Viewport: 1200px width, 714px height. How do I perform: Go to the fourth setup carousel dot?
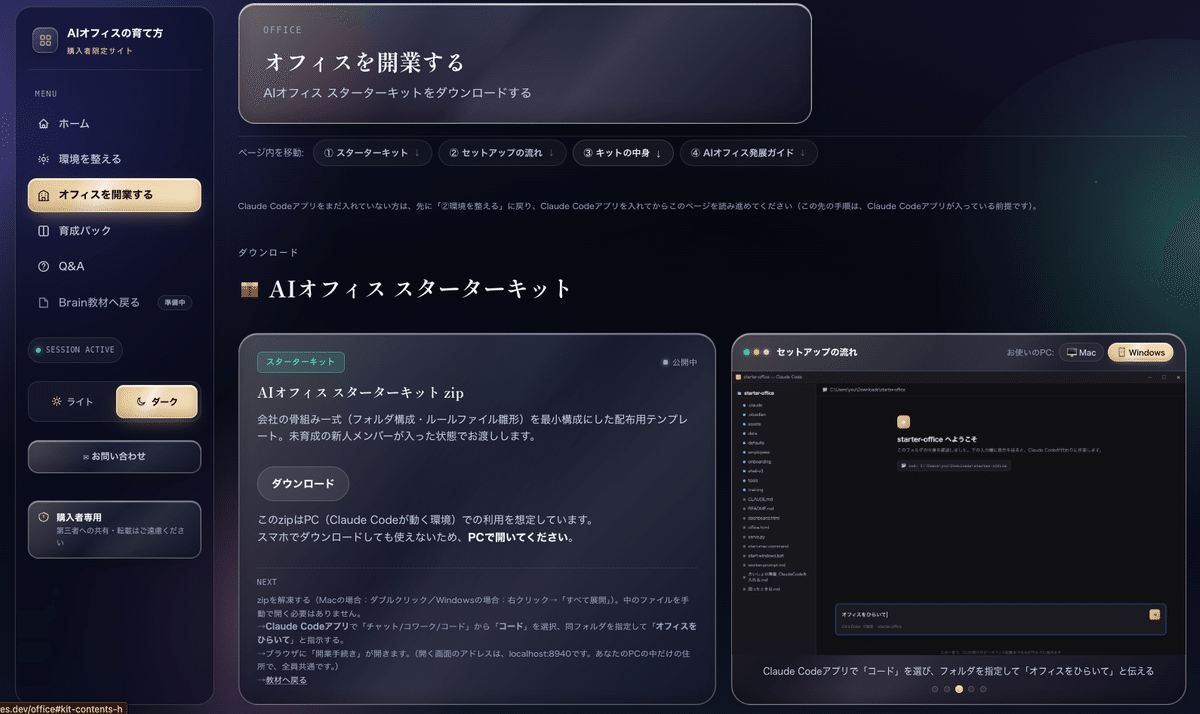point(971,689)
